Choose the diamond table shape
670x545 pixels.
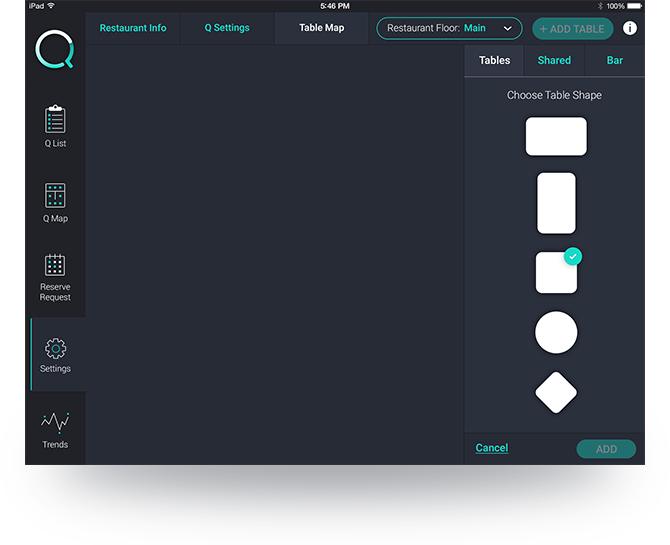point(556,392)
